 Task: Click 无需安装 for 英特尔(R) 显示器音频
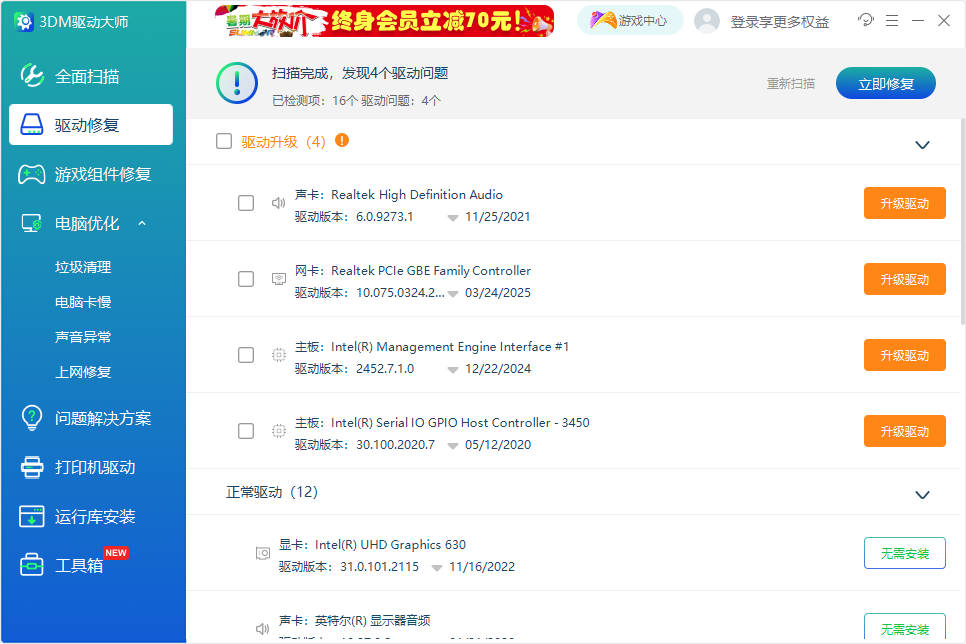pyautogui.click(x=904, y=628)
